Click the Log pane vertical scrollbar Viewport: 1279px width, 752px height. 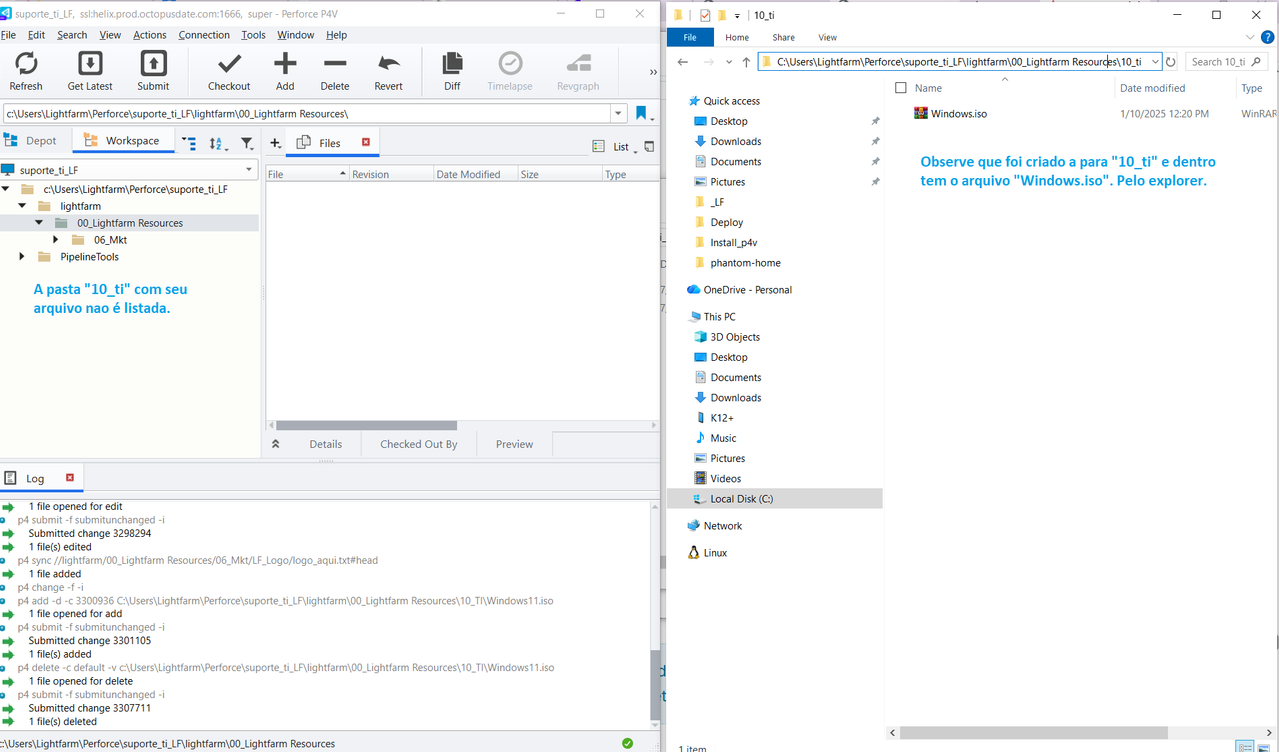(x=656, y=685)
